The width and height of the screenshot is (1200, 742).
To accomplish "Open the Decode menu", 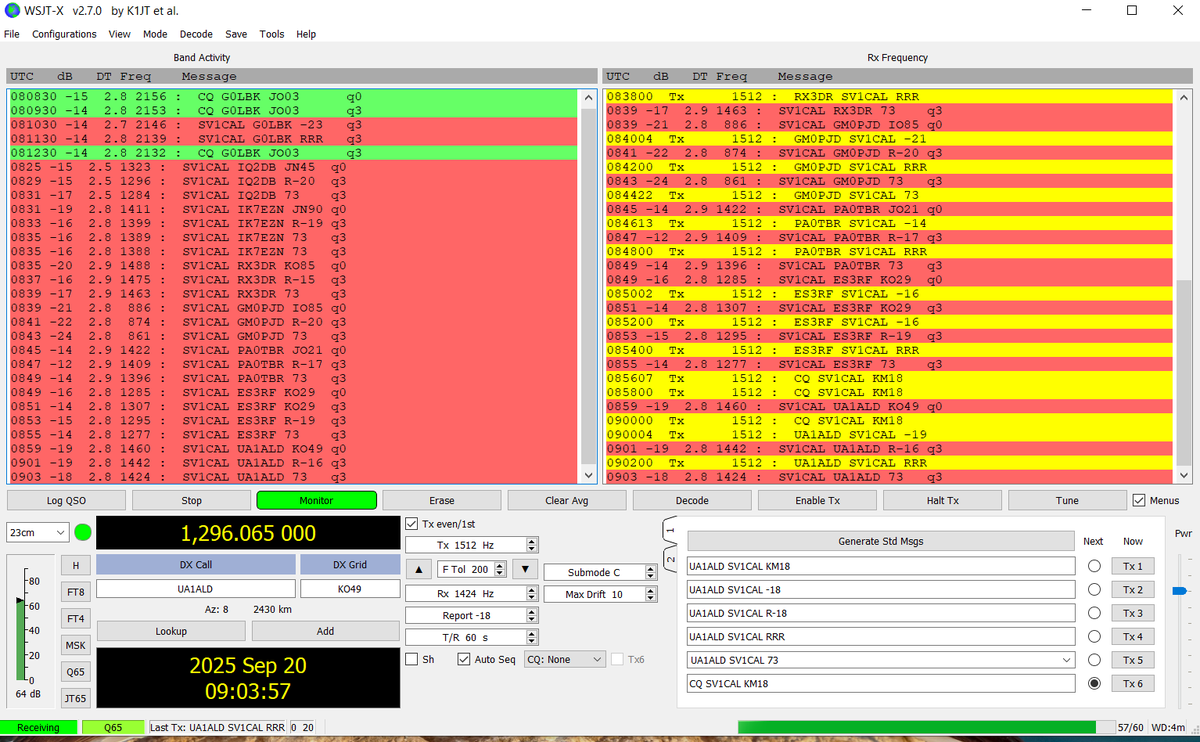I will [x=196, y=34].
